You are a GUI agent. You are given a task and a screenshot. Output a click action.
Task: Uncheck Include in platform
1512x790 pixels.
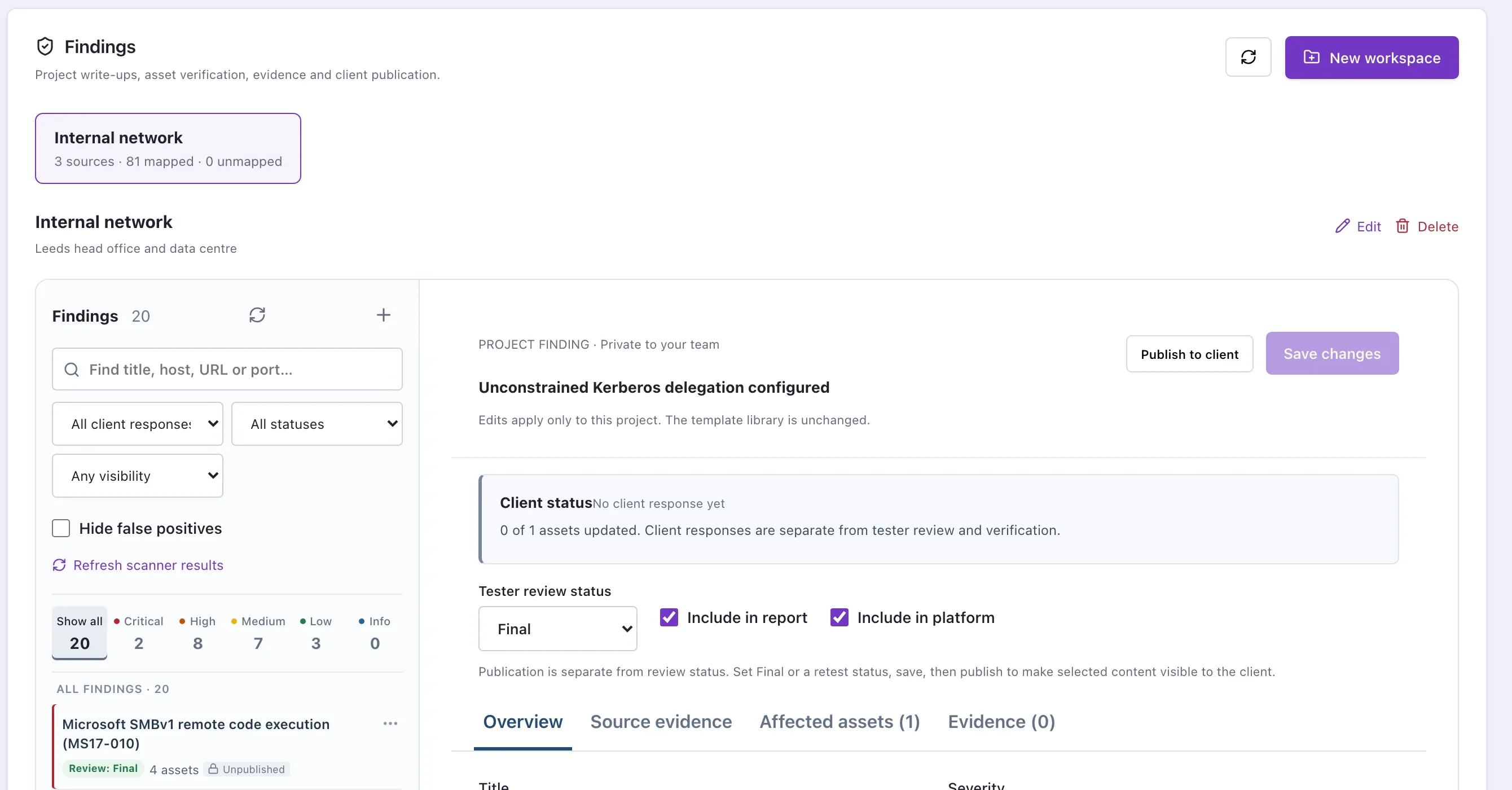[x=839, y=617]
